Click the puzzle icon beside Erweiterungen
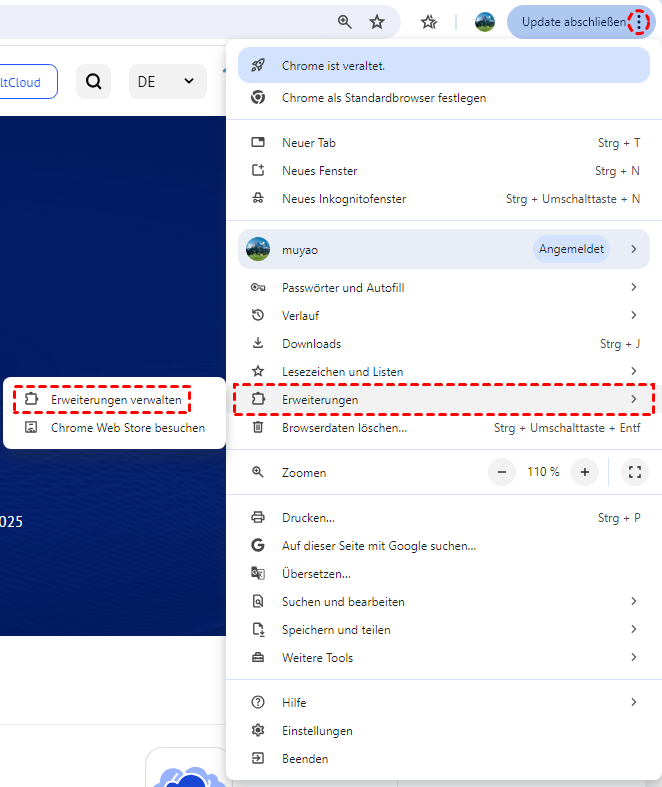 point(258,399)
